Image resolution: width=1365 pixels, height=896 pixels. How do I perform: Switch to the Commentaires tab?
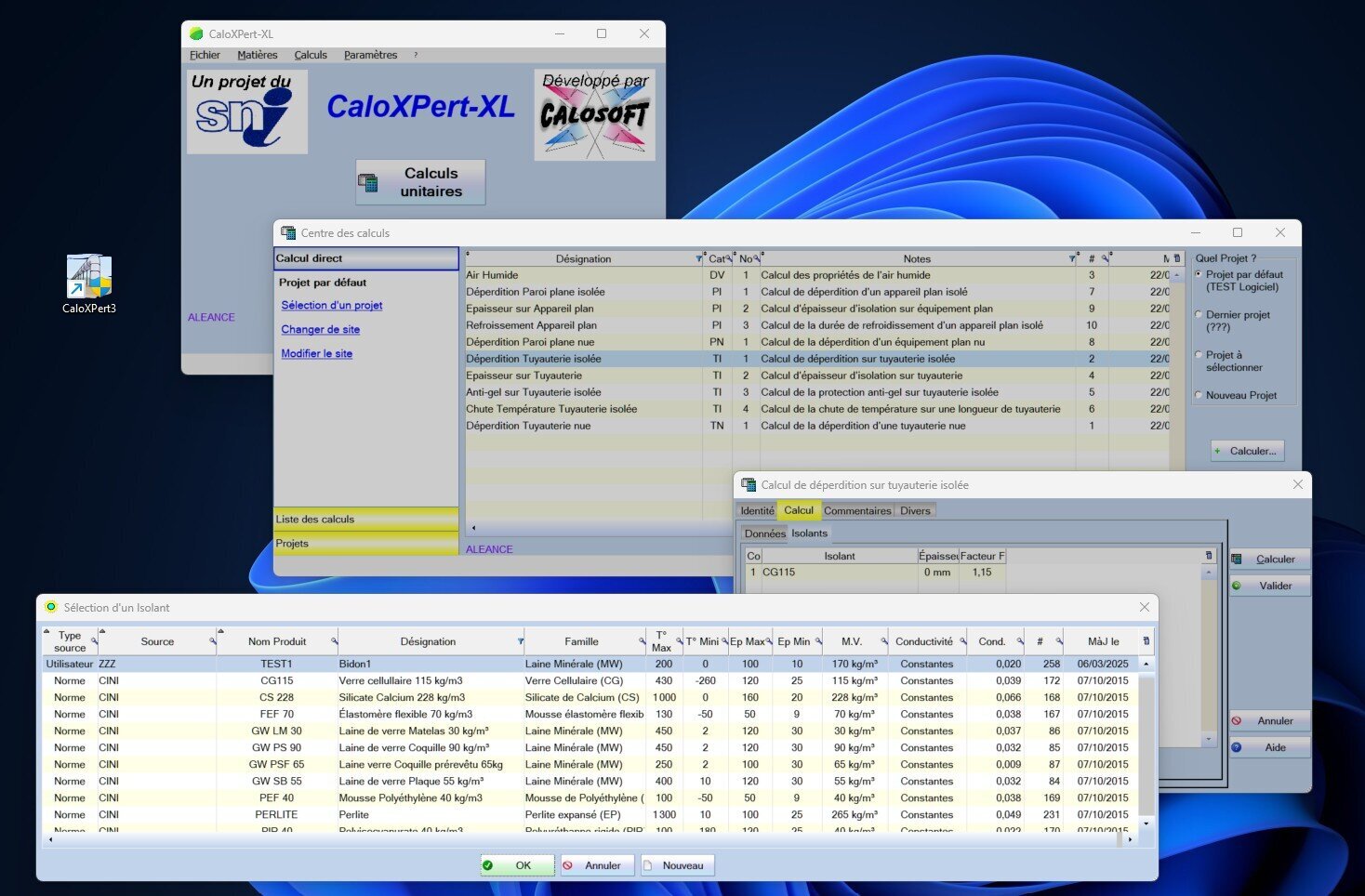857,510
